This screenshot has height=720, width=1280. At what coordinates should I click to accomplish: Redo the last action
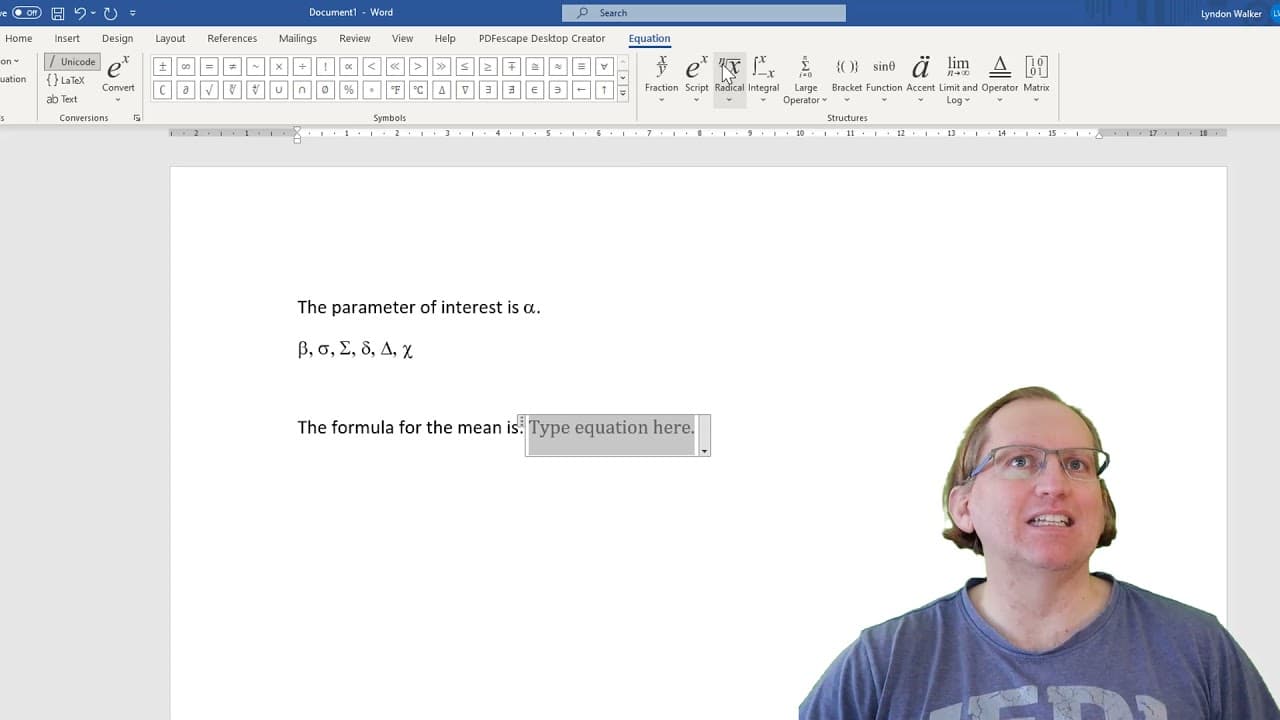click(x=110, y=13)
